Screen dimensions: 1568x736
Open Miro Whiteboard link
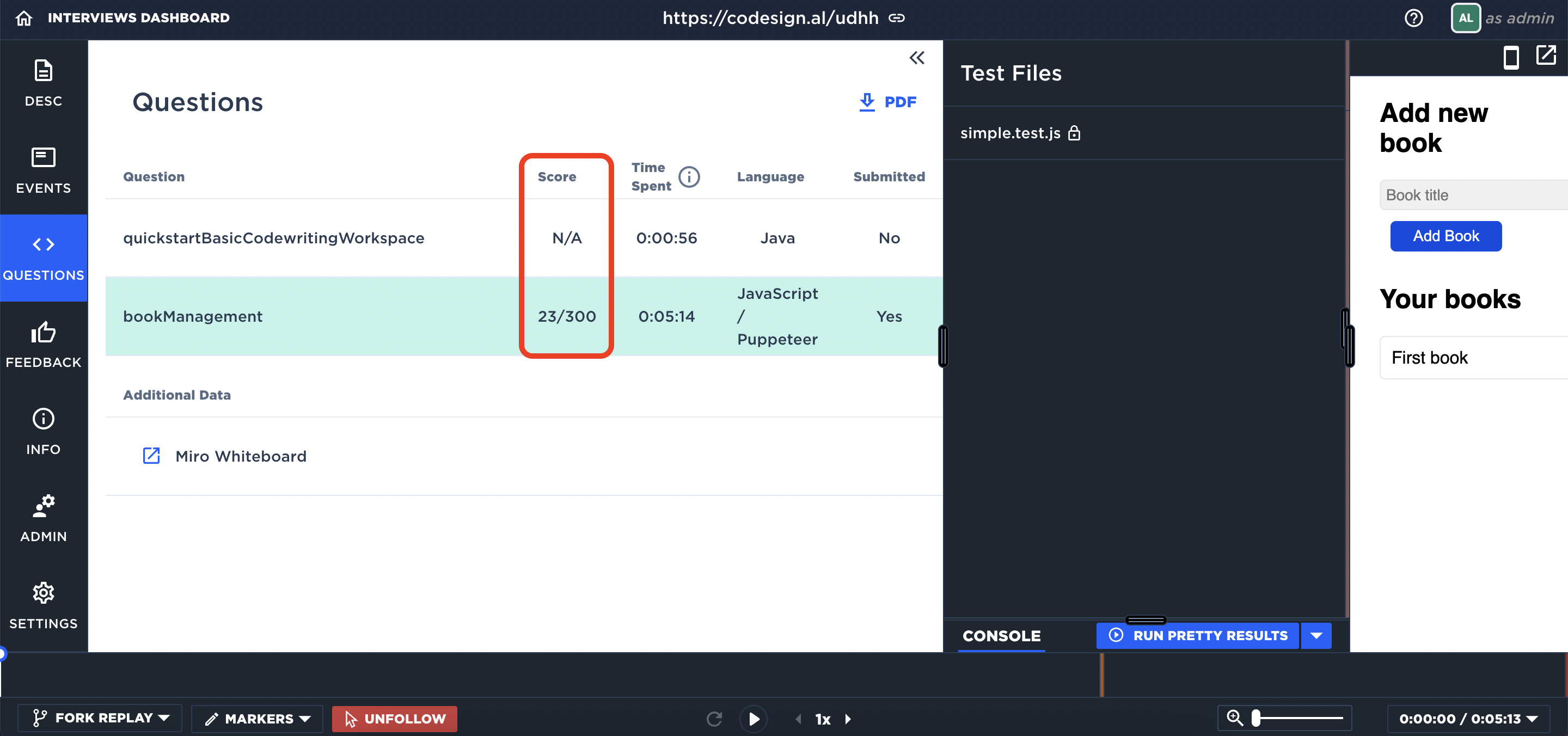click(241, 456)
